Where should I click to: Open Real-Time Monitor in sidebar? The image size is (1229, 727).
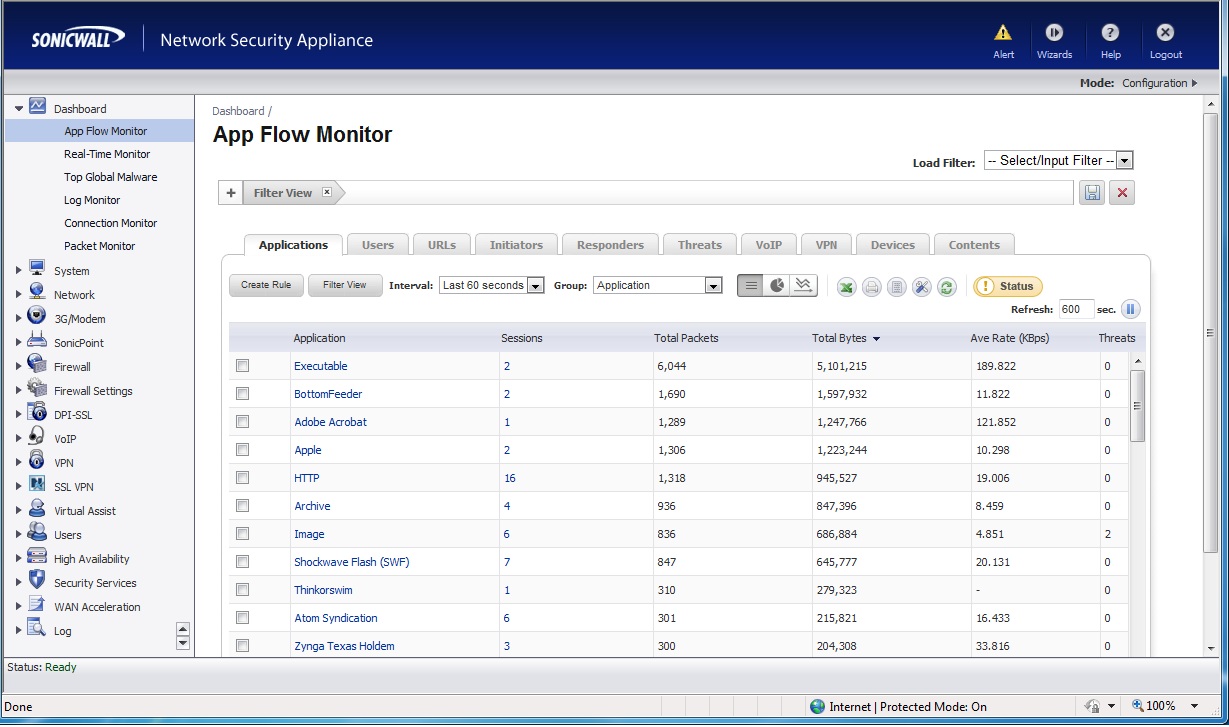107,154
